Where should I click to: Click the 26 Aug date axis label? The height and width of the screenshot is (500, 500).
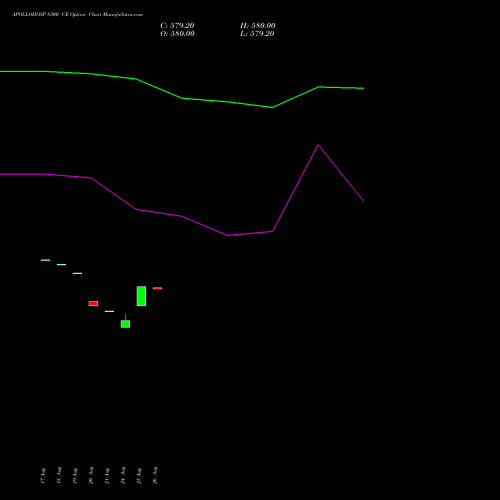[155, 475]
